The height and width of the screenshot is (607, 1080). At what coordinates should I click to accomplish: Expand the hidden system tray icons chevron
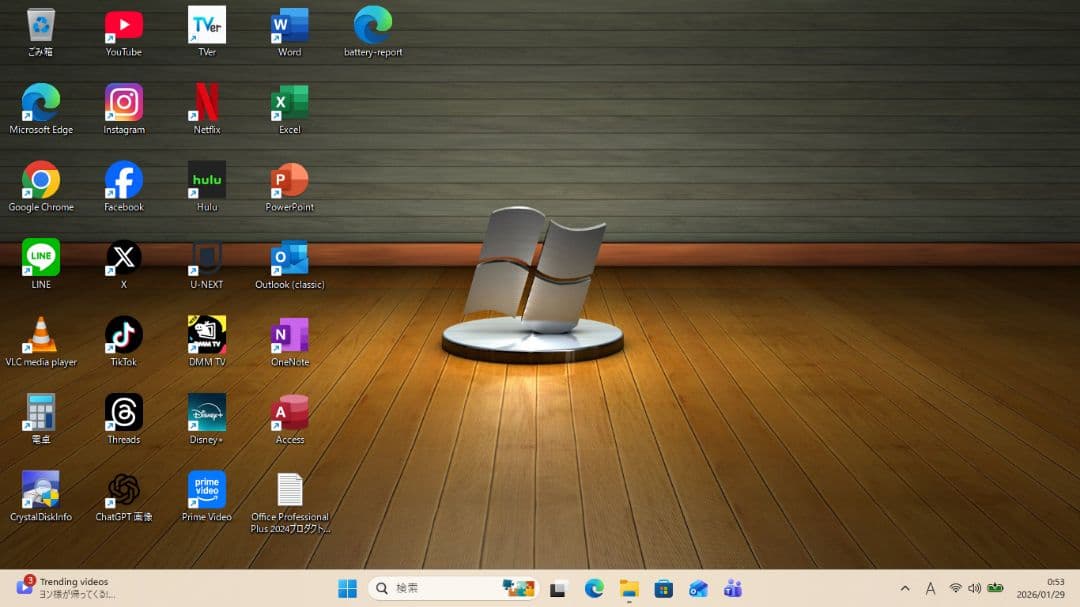pyautogui.click(x=905, y=589)
